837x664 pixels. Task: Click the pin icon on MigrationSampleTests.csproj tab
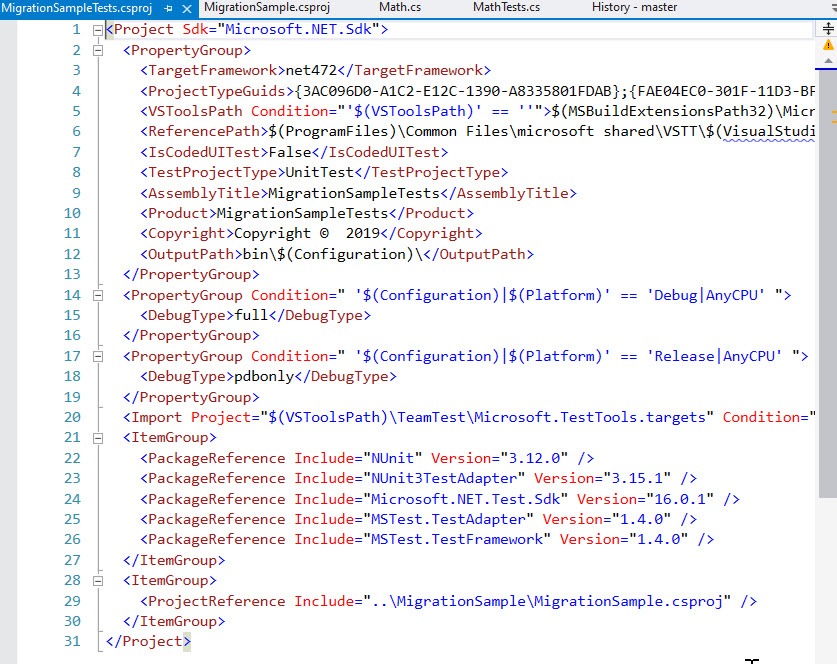tap(171, 8)
